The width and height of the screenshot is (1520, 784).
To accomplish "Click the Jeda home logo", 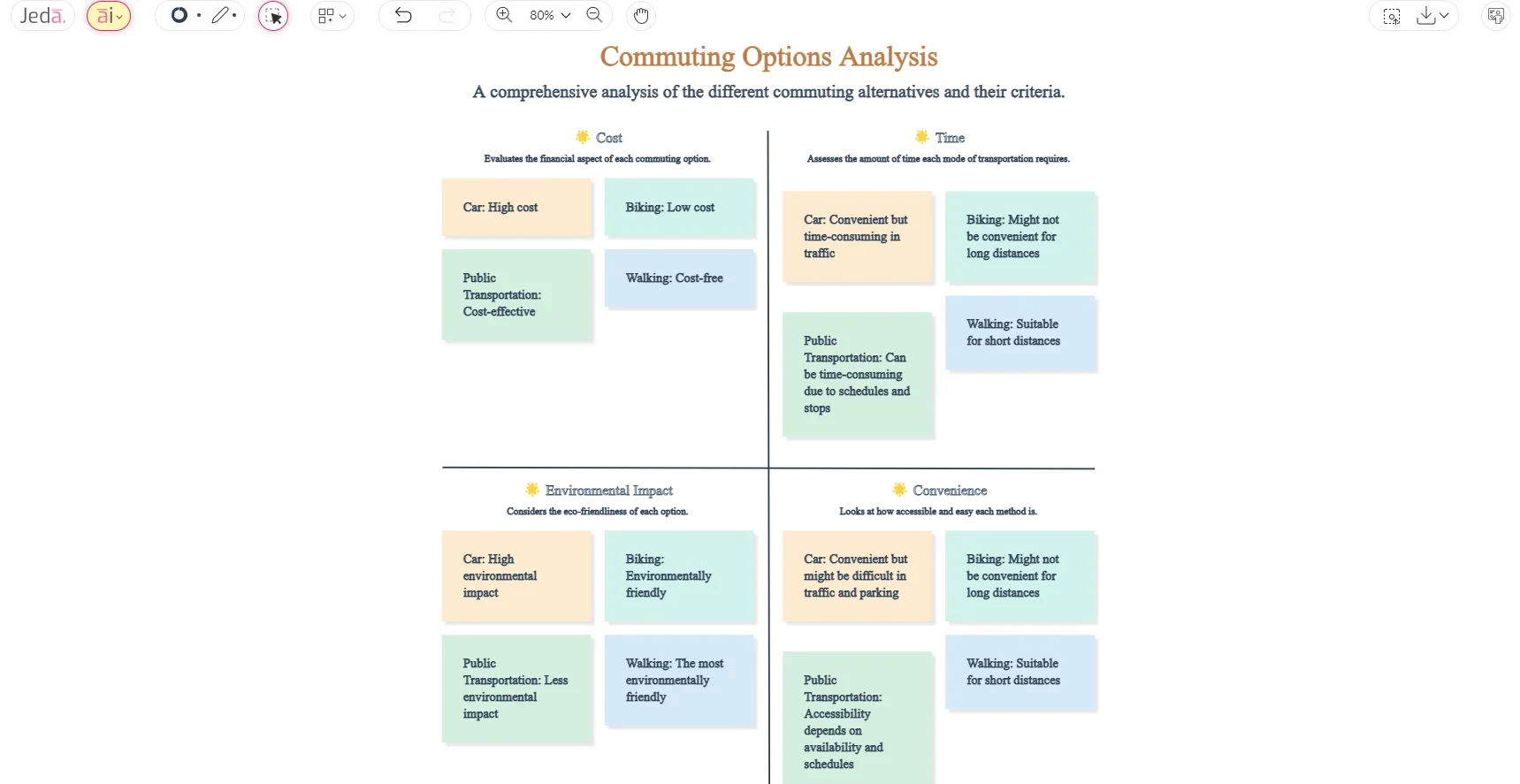I will pos(41,16).
